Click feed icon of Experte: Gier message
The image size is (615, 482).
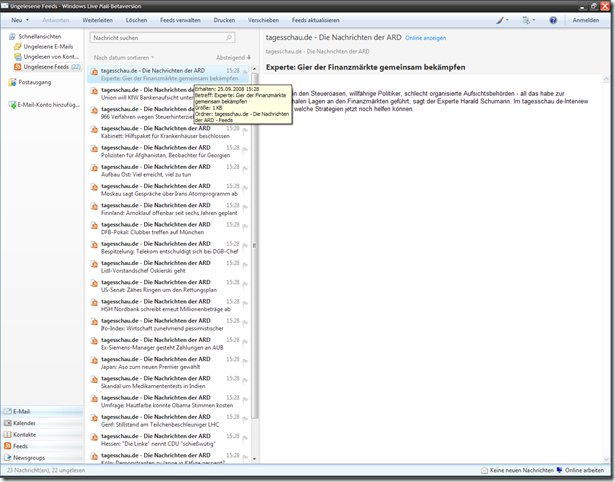[x=94, y=71]
